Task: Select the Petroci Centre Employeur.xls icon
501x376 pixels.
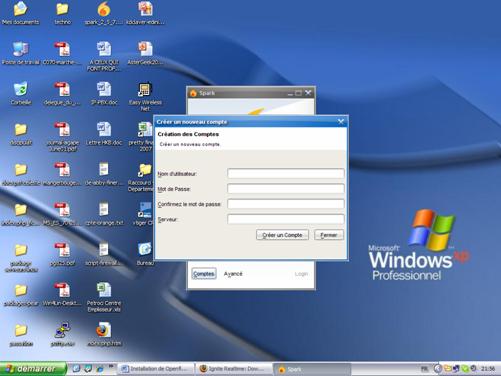Action: [x=104, y=297]
